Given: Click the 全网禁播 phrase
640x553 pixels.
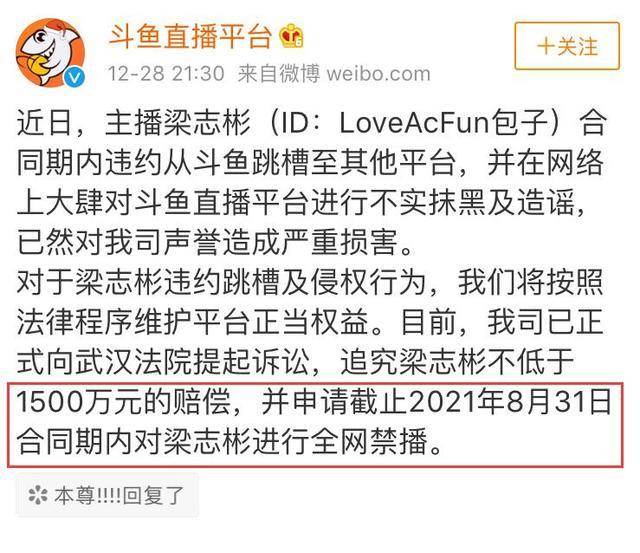Looking at the screenshot, I should (x=369, y=442).
